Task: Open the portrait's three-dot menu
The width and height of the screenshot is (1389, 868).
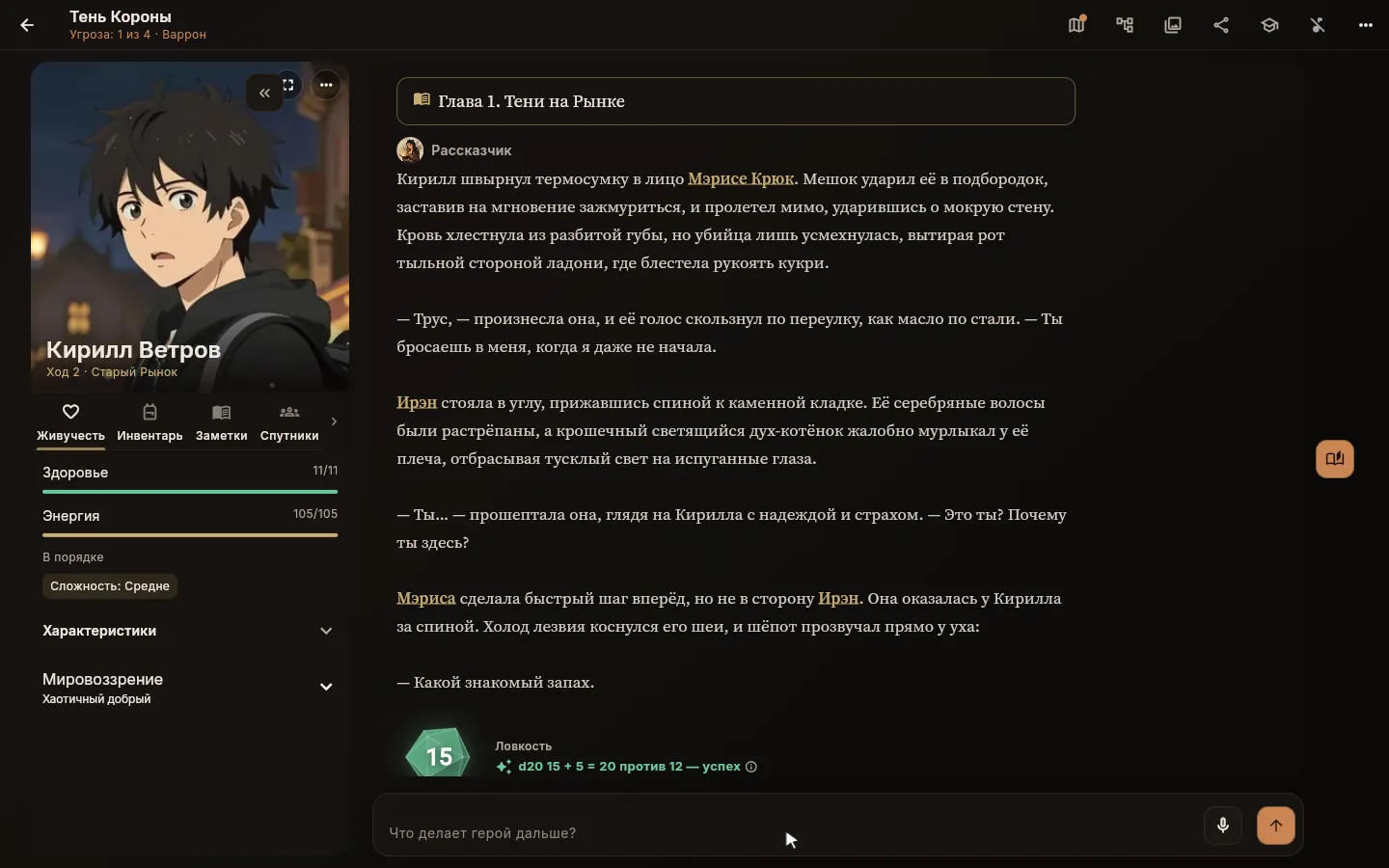Action: tap(326, 85)
